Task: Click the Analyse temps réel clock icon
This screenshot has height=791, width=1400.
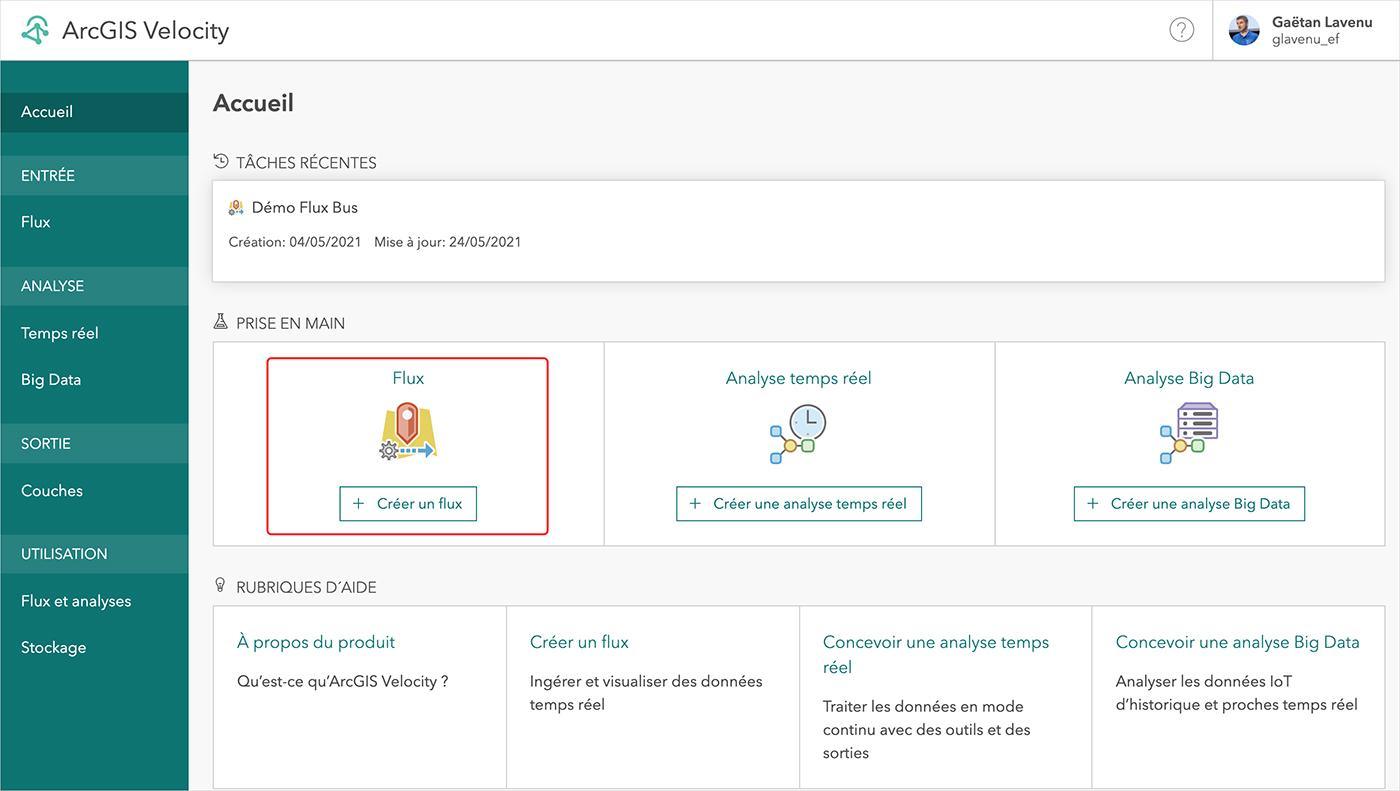Action: click(x=798, y=433)
